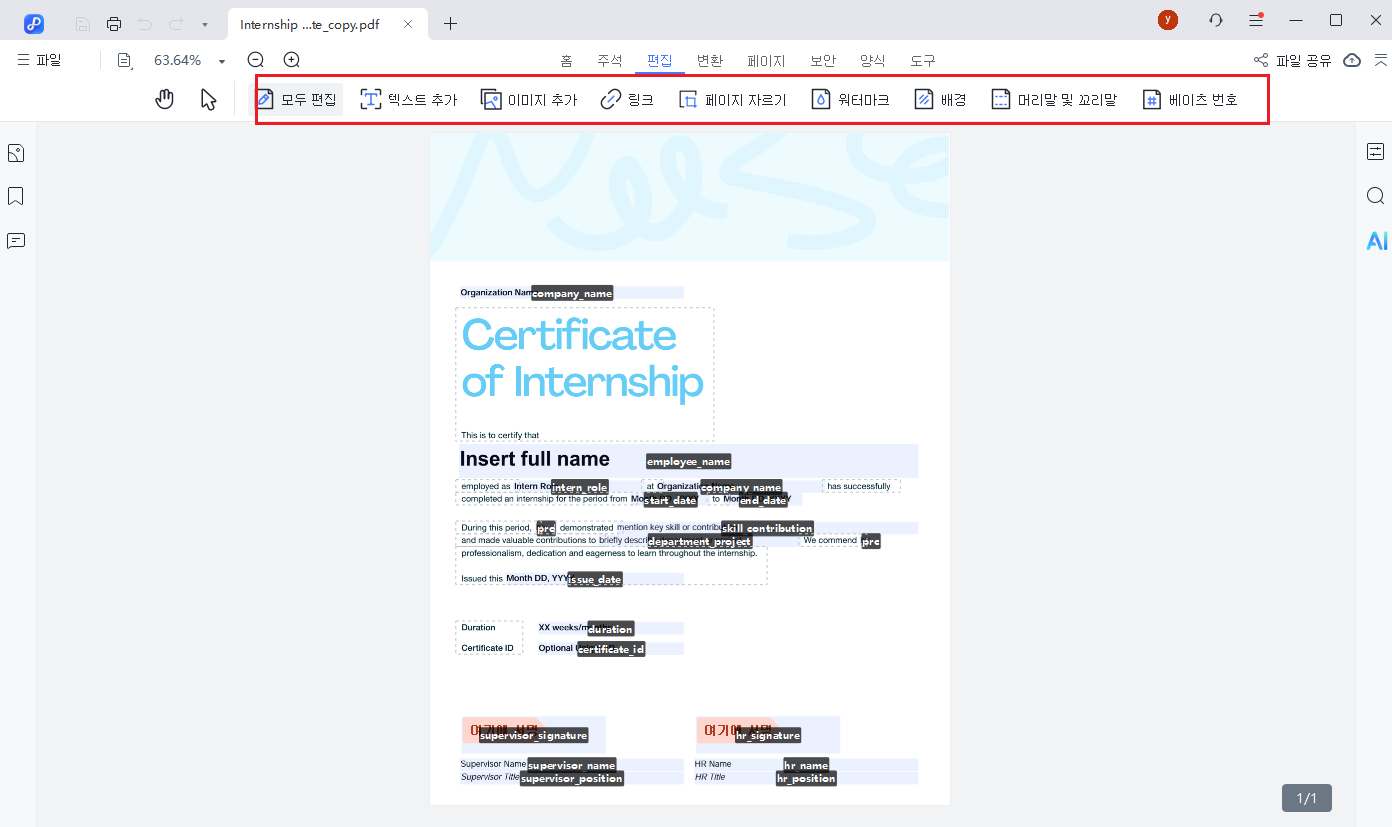Image resolution: width=1392 pixels, height=827 pixels.
Task: Click the 텍스트 추가 button
Action: point(408,99)
